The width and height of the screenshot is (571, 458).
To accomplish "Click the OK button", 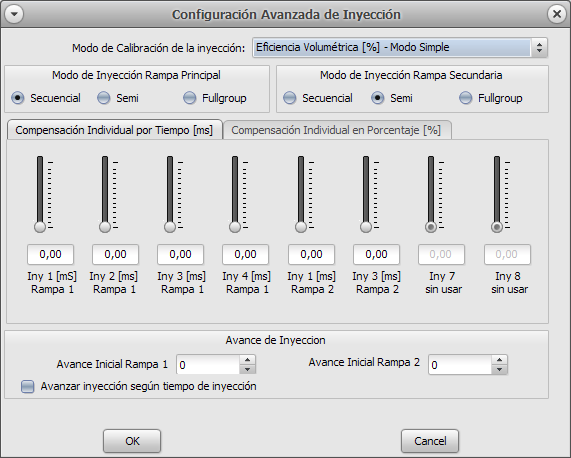I will pyautogui.click(x=132, y=441).
